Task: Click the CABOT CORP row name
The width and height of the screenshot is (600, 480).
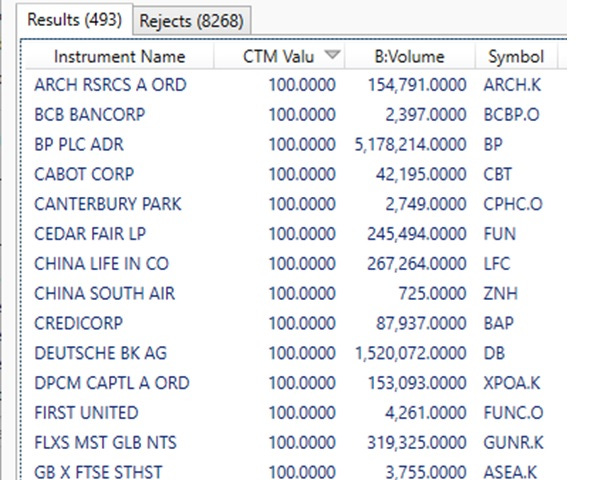Action: 84,174
